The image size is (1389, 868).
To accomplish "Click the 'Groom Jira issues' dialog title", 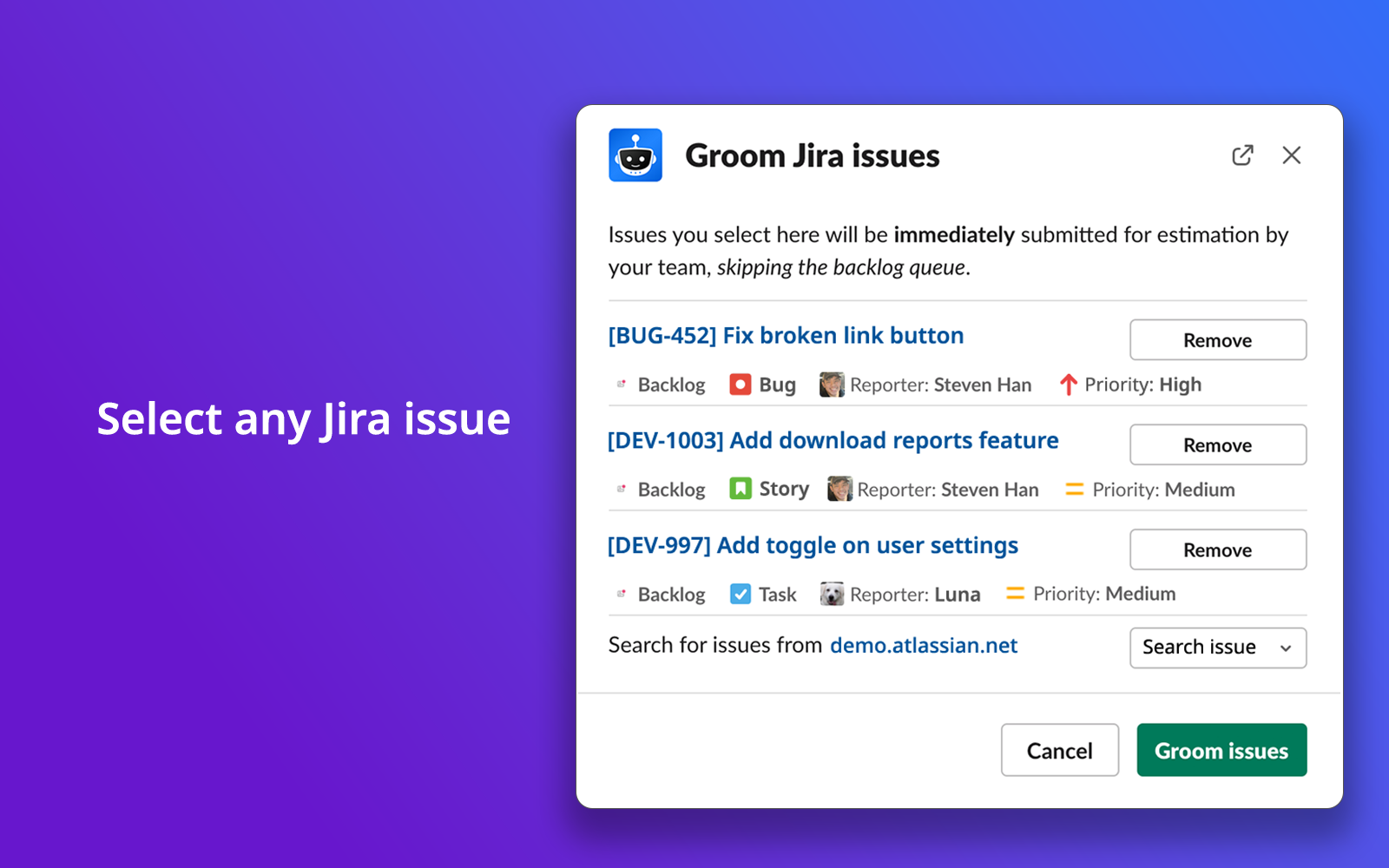I will (x=813, y=156).
